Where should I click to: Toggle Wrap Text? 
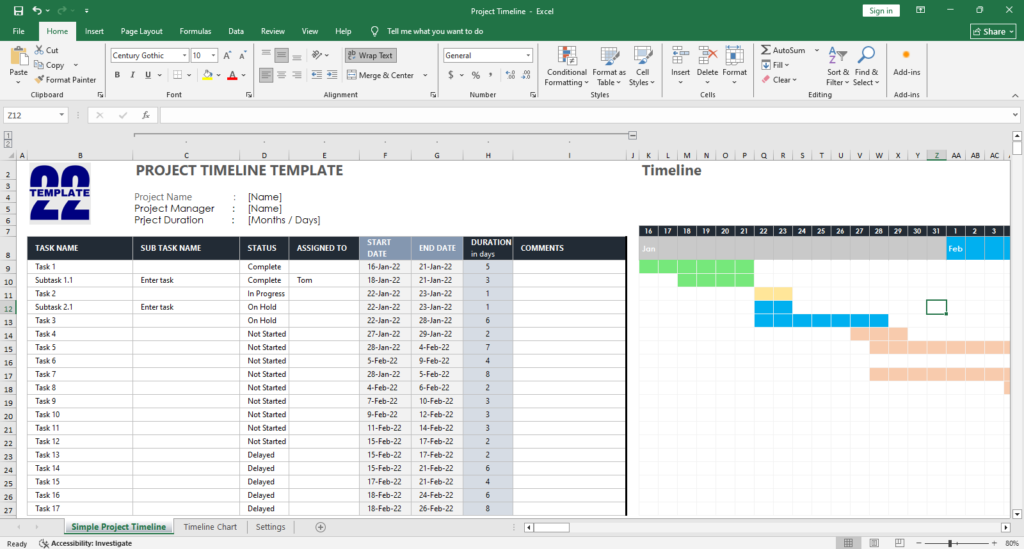[x=371, y=55]
